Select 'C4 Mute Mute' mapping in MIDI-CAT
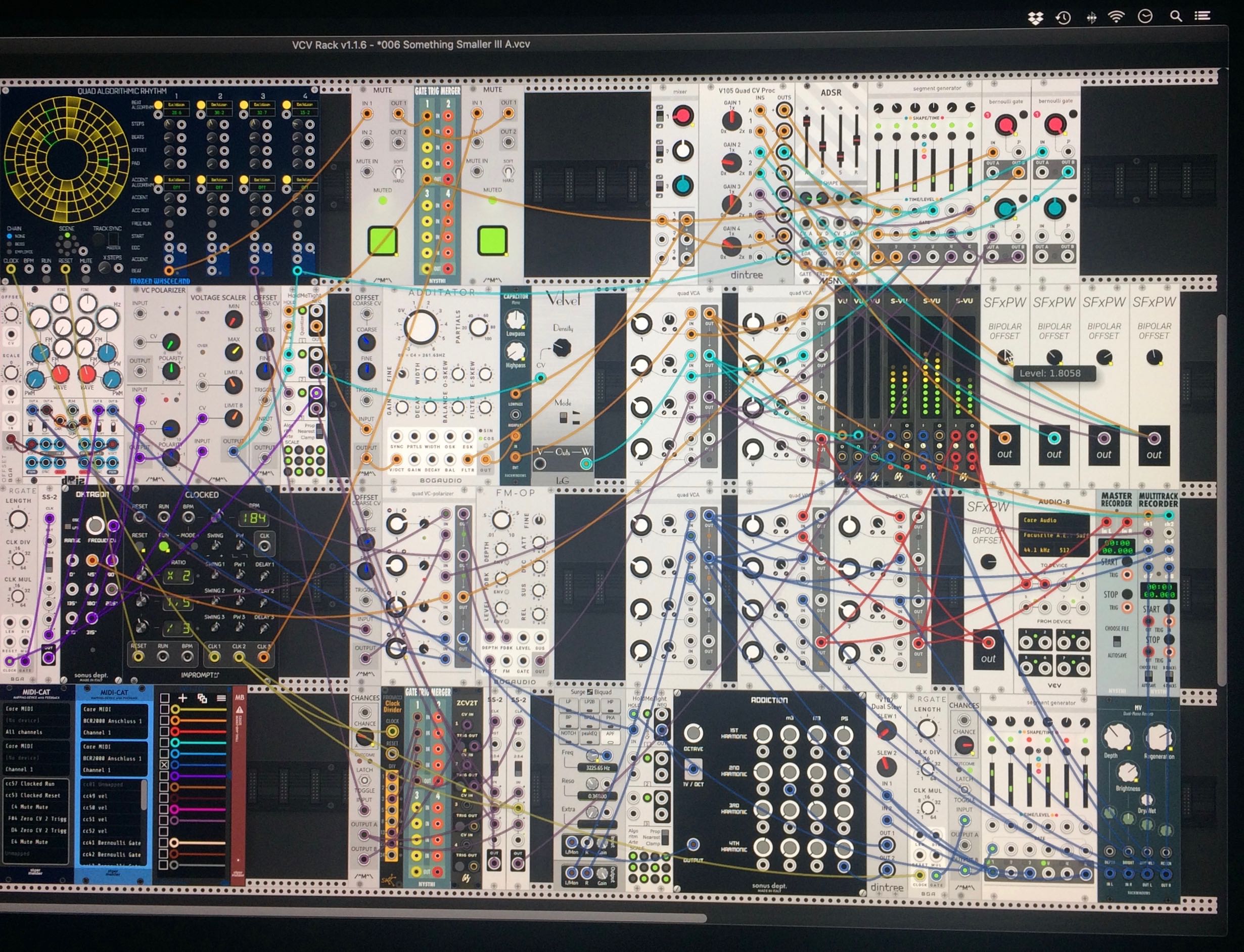Screen dimensions: 1244x952 [x=36, y=807]
